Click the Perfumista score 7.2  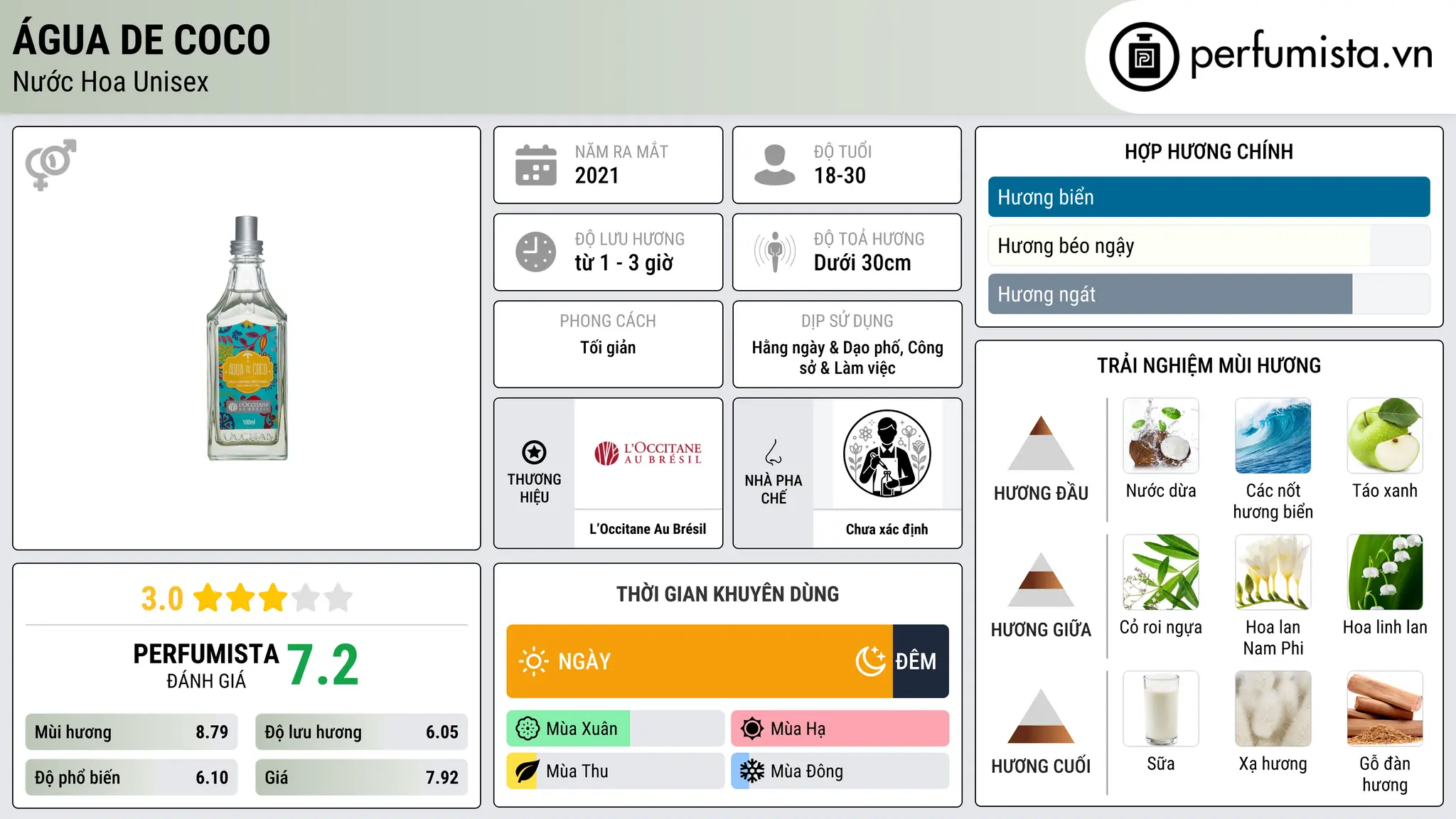(323, 665)
